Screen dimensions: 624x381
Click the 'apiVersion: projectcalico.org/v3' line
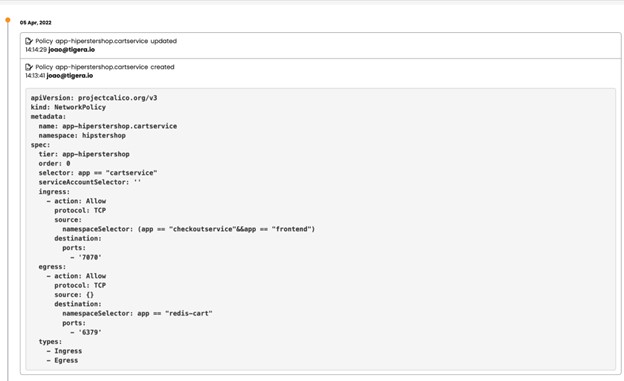(94, 98)
